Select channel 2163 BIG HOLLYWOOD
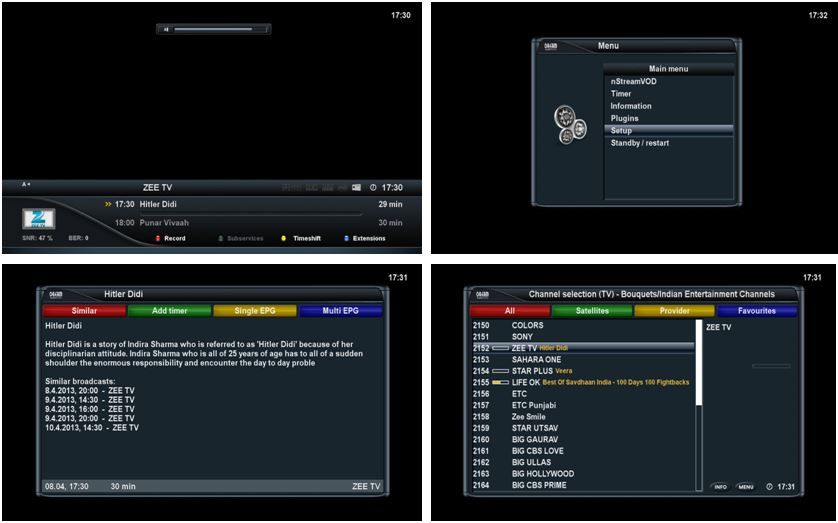Screen dimensions: 838x523 (x=583, y=474)
